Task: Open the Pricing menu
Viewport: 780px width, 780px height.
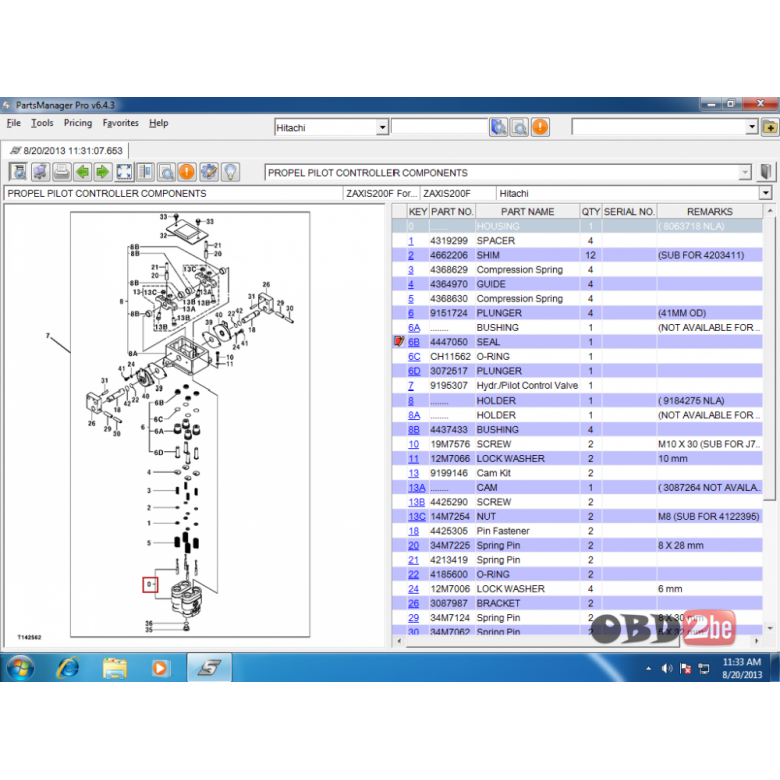Action: 78,123
